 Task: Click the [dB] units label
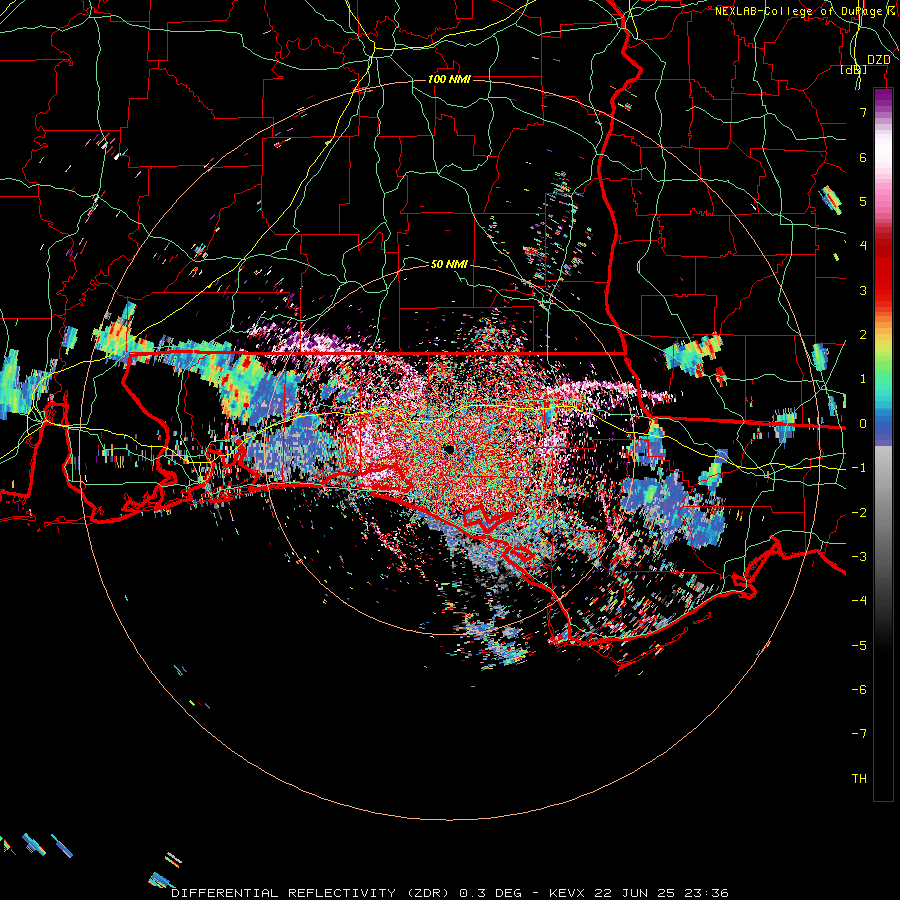pos(854,69)
